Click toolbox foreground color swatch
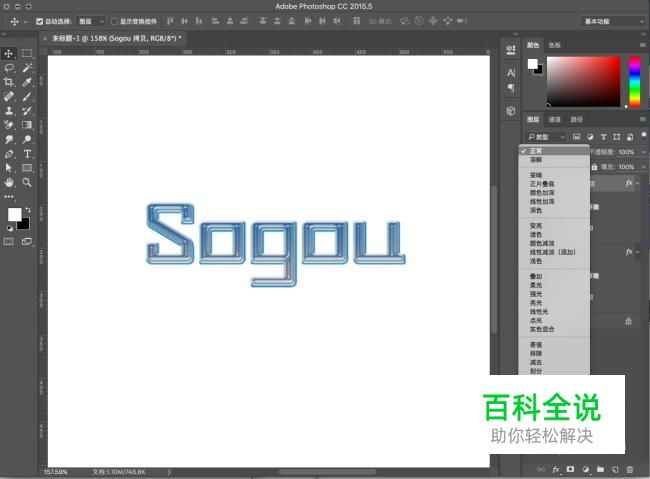650x479 pixels. click(15, 214)
